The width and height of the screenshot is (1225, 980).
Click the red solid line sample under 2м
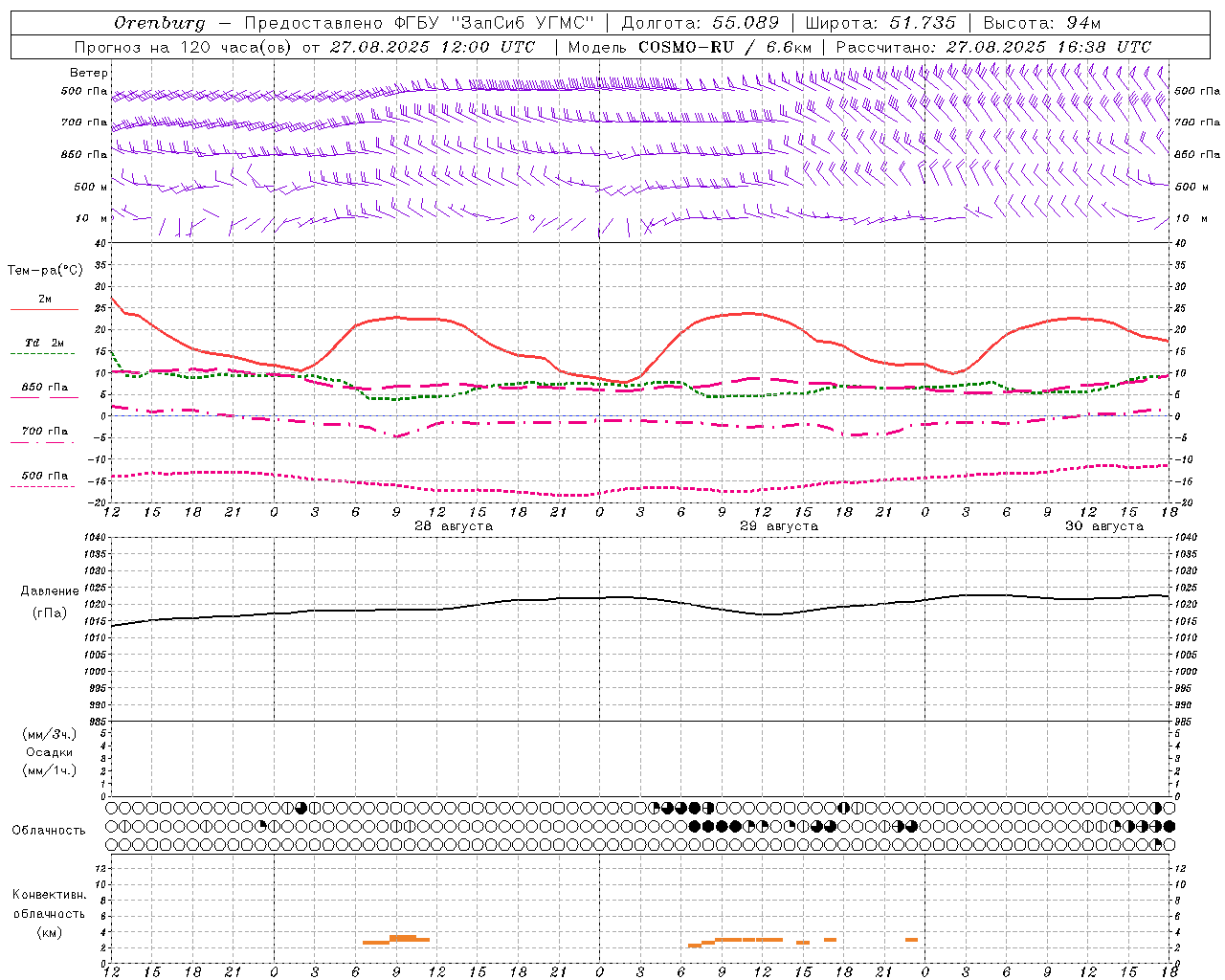[x=43, y=310]
